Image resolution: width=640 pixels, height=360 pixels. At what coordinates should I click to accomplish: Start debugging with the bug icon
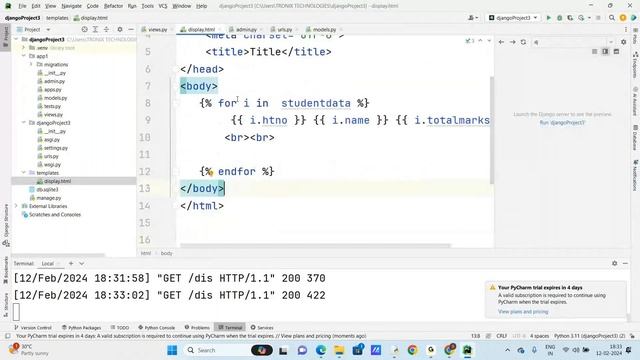pyautogui.click(x=560, y=18)
